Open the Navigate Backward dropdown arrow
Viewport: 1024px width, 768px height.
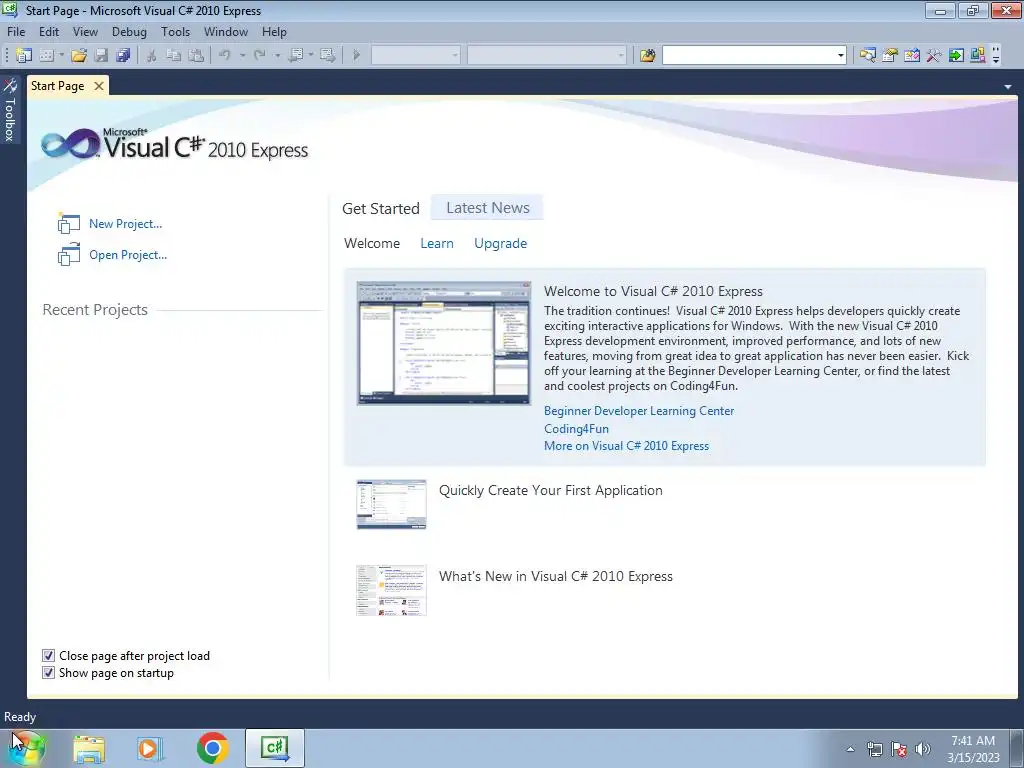click(x=311, y=56)
